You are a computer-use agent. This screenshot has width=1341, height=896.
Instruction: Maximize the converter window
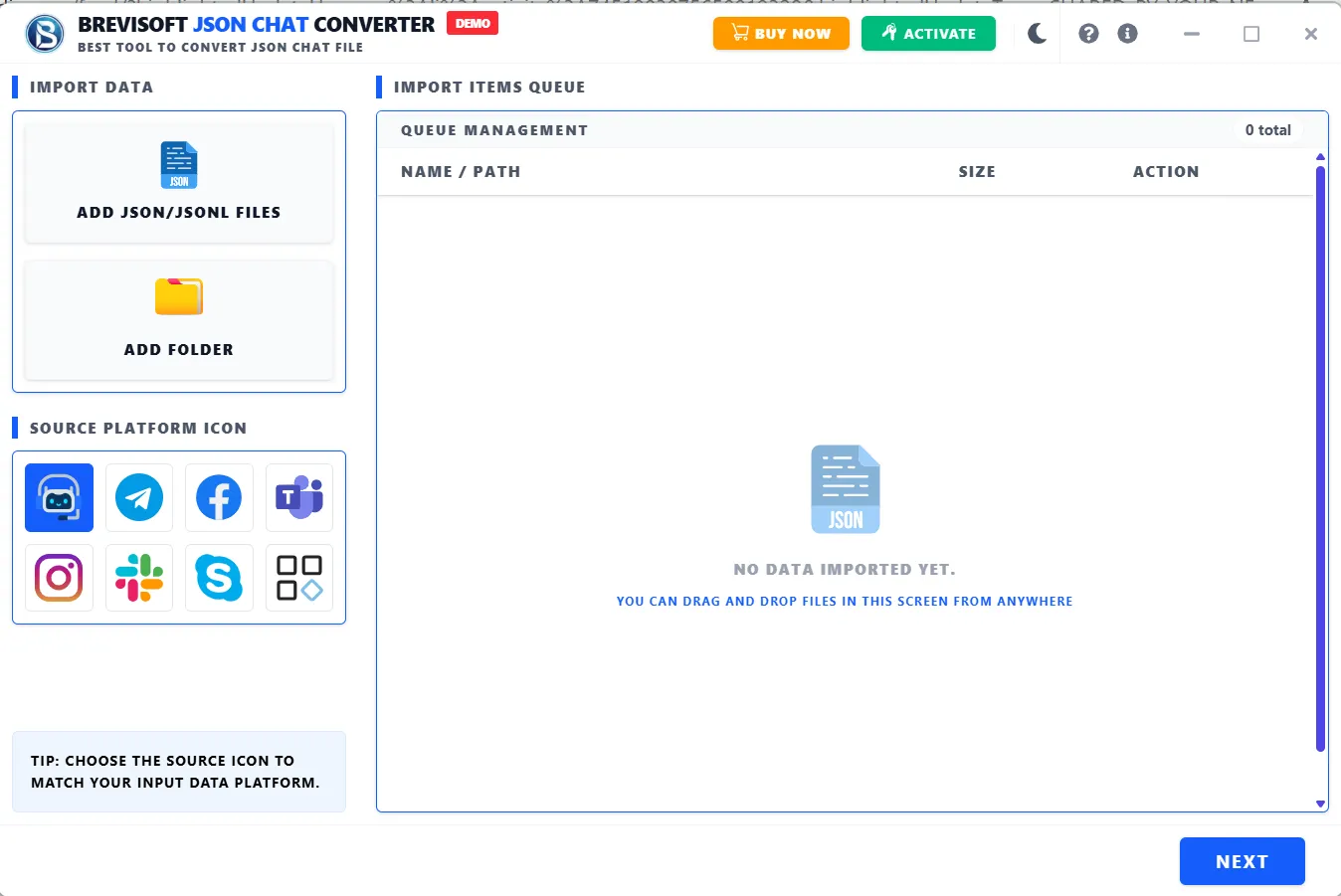(1251, 34)
